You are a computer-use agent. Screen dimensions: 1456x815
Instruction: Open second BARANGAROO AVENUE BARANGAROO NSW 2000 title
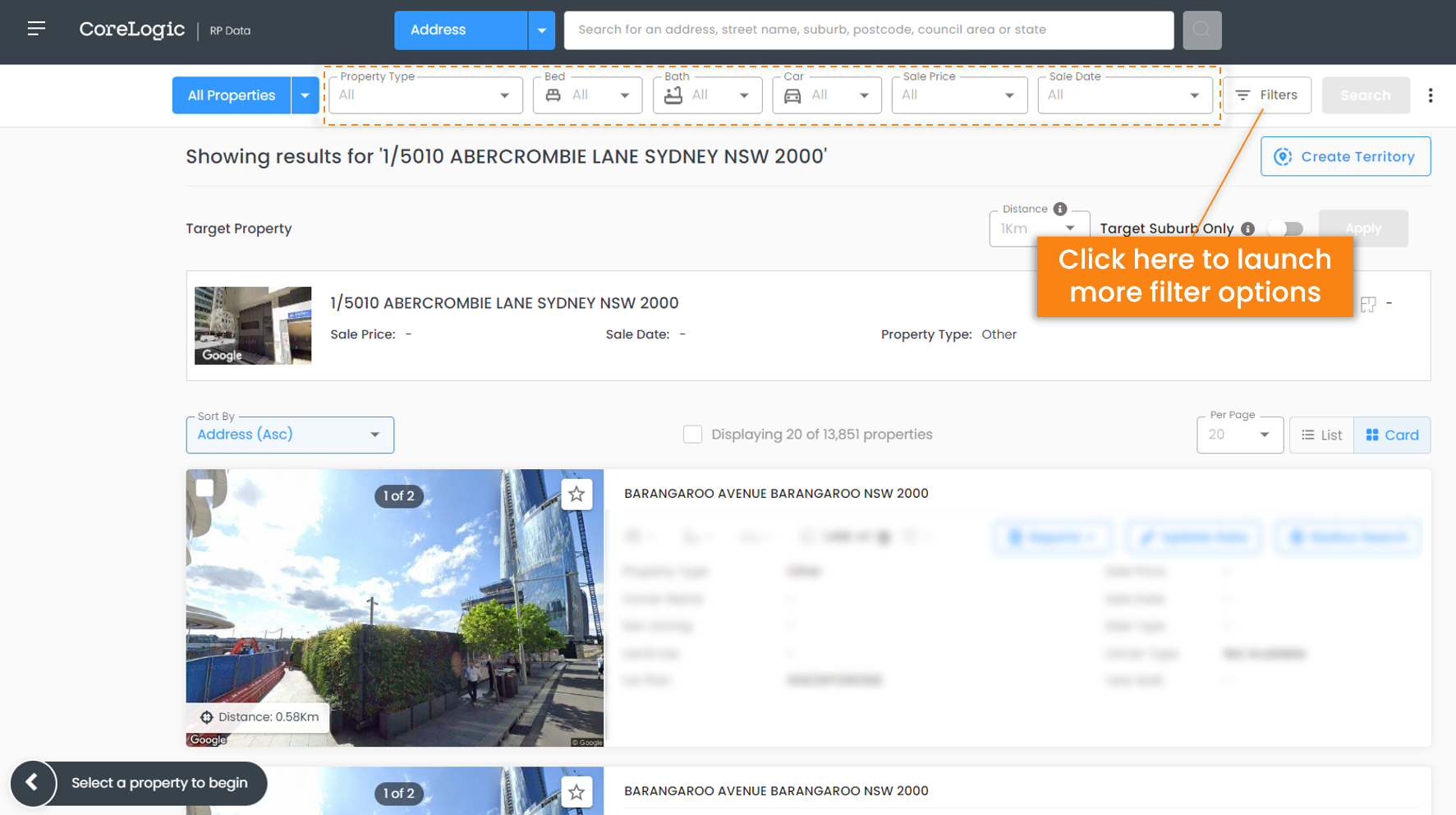click(776, 791)
